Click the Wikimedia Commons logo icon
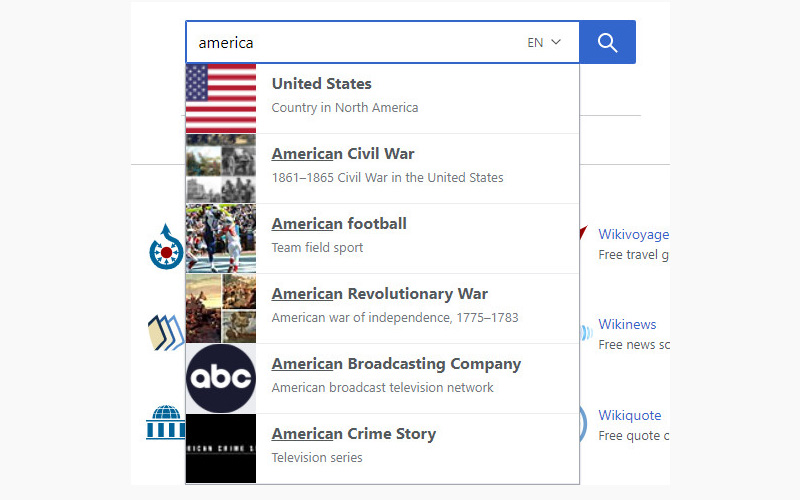 pos(166,246)
